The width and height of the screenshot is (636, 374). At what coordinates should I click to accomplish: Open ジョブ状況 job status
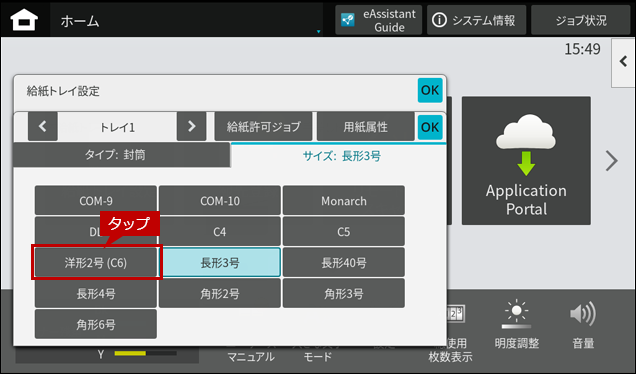pos(581,20)
